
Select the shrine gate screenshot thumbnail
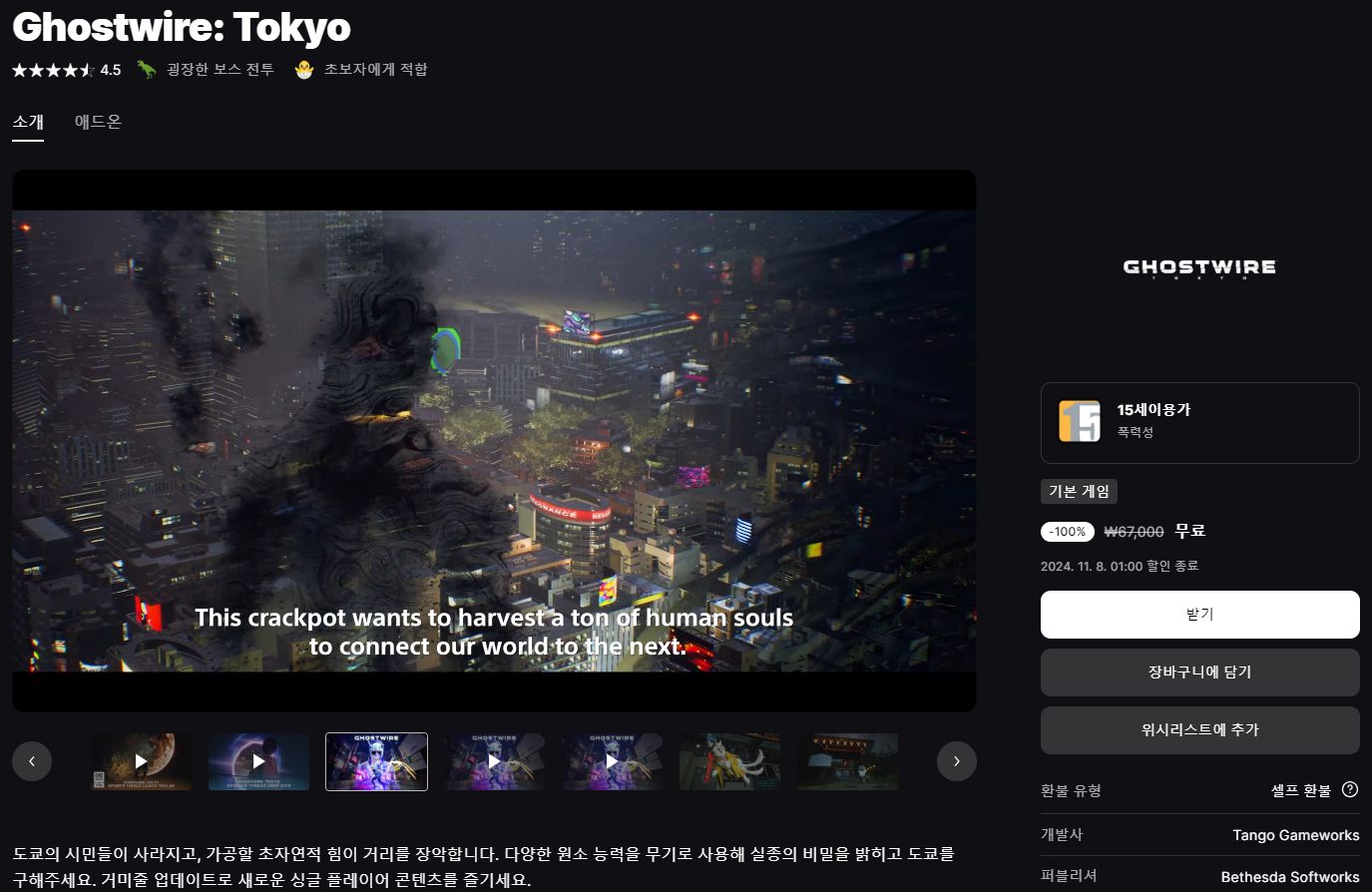click(x=847, y=761)
